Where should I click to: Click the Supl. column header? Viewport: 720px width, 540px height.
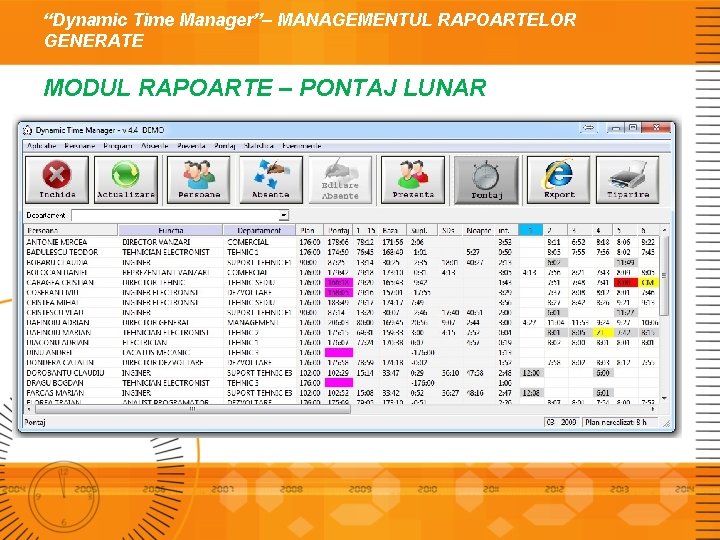(422, 231)
